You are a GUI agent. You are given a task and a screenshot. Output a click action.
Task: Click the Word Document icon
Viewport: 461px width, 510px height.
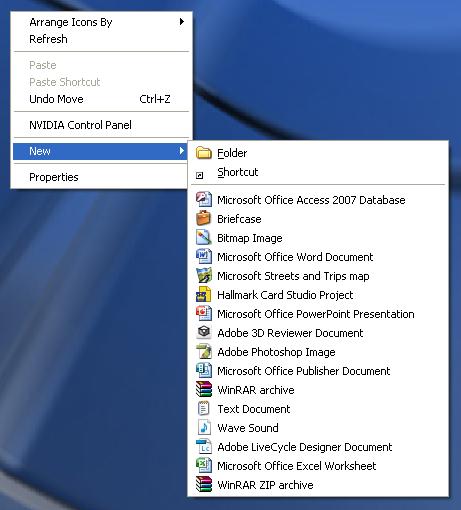(204, 256)
